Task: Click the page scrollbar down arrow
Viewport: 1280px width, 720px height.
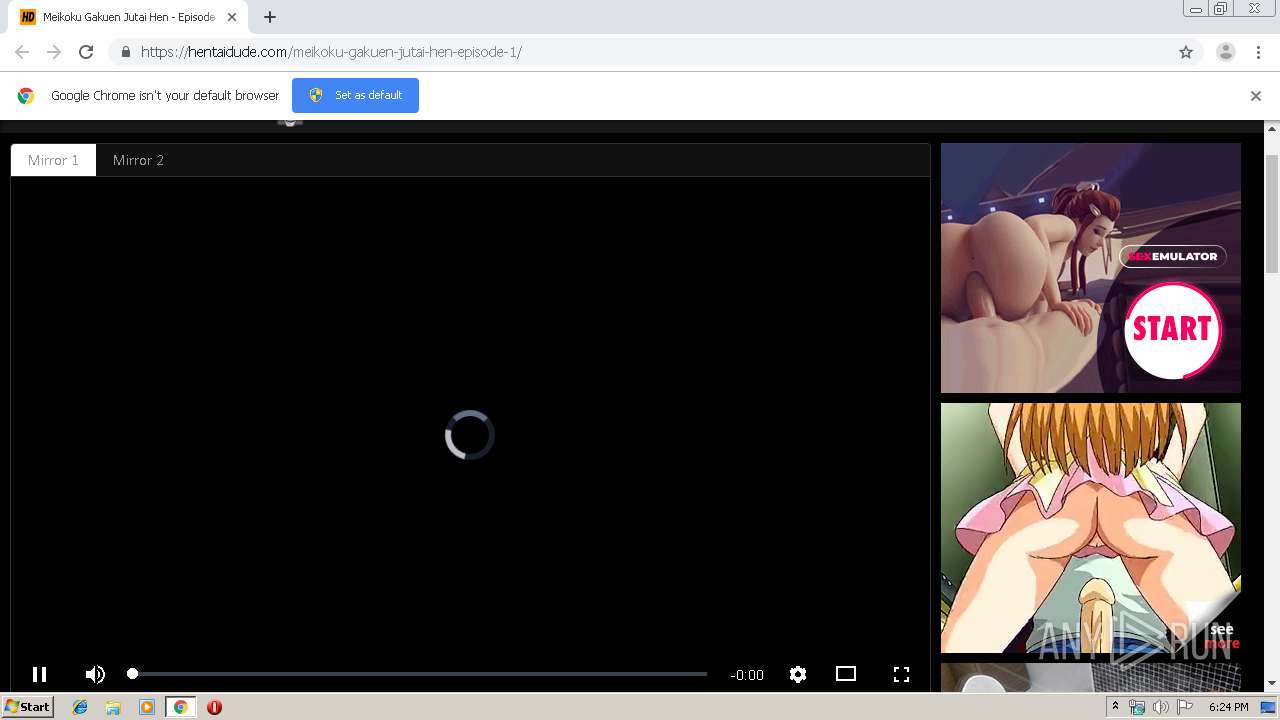Action: pos(1272,683)
